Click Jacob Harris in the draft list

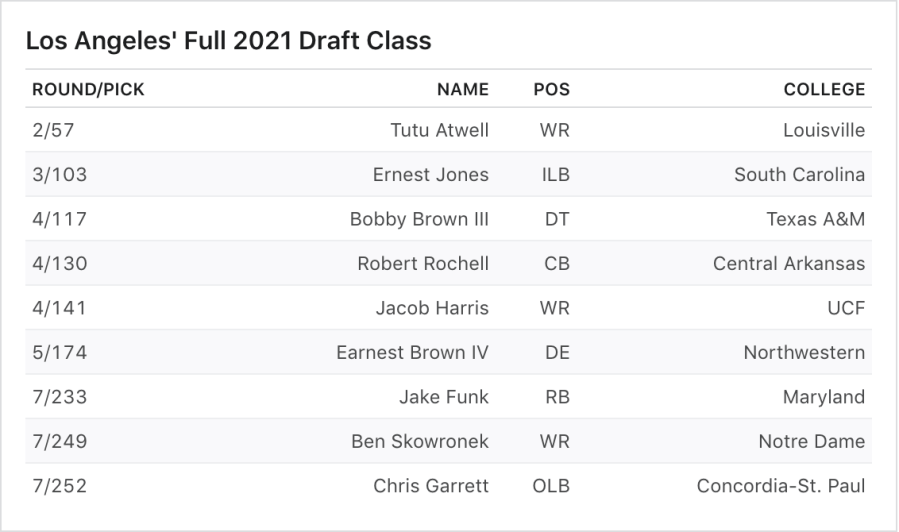click(x=432, y=308)
